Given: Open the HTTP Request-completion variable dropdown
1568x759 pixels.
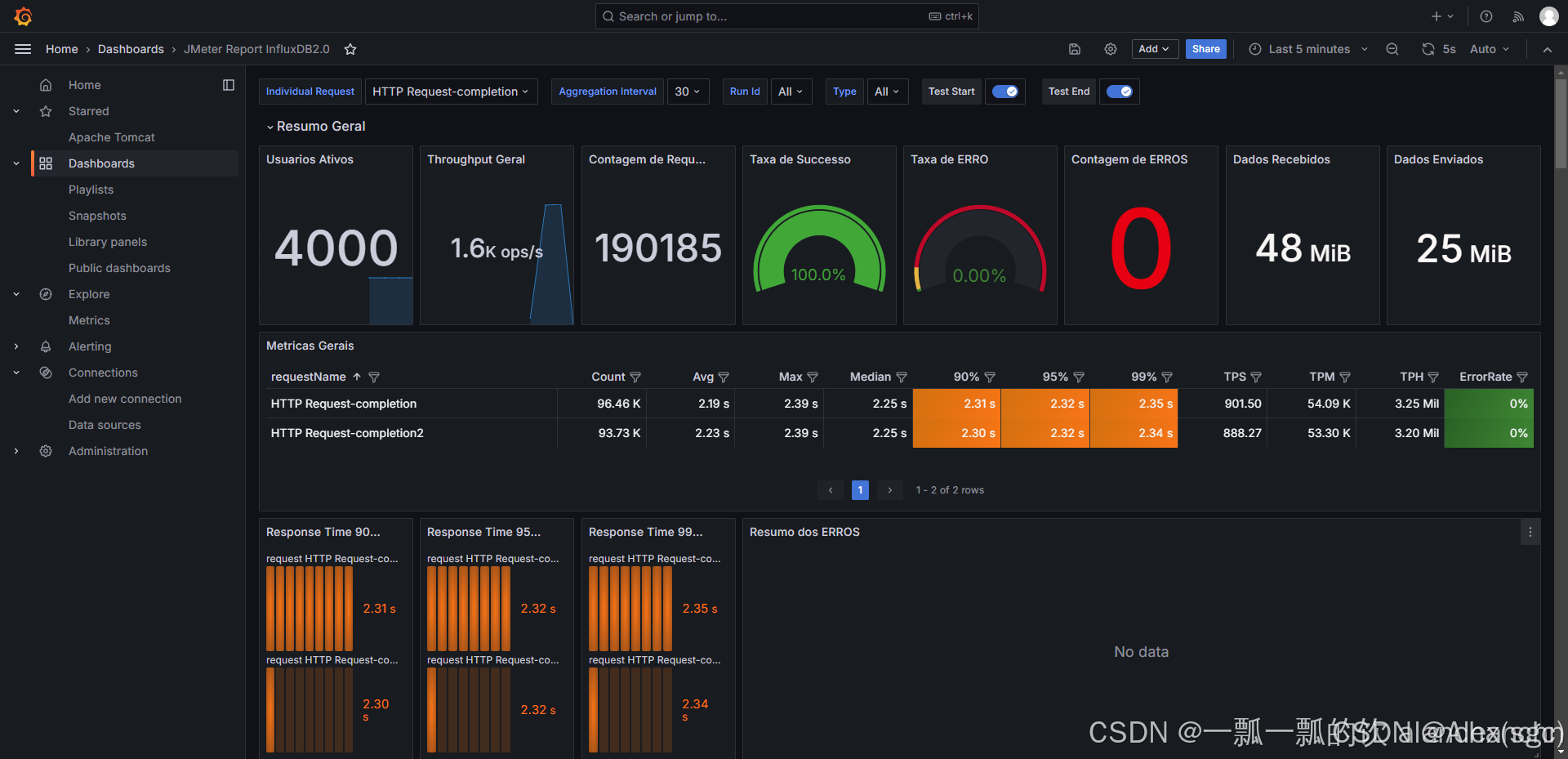Looking at the screenshot, I should 451,92.
